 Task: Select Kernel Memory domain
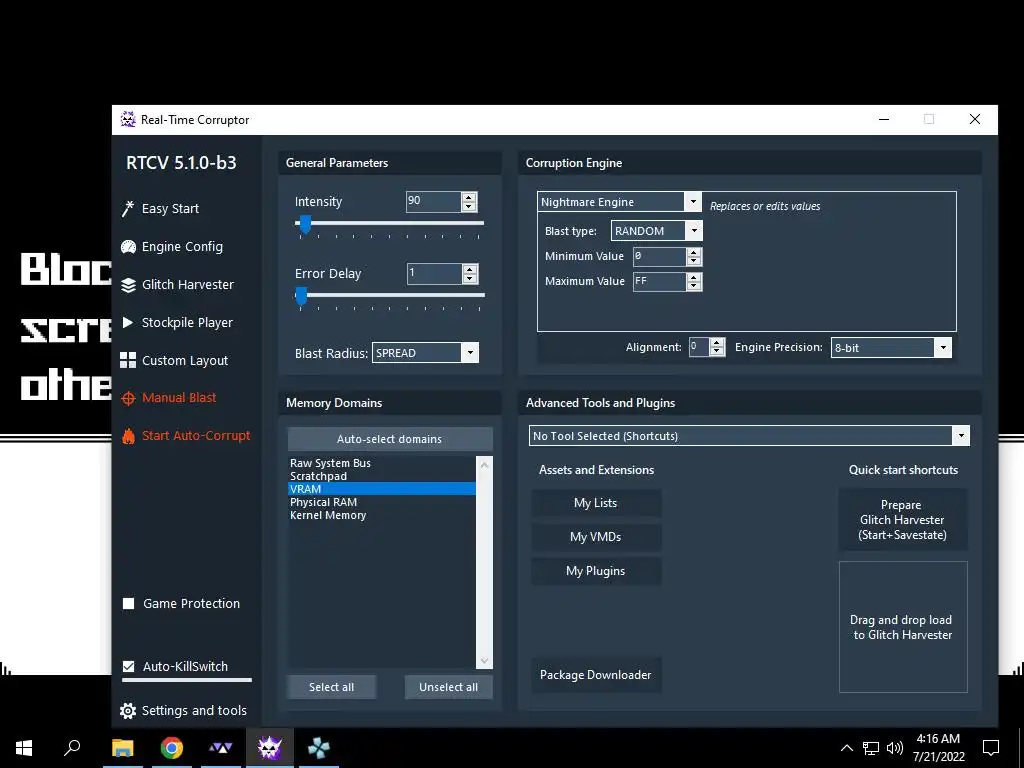click(381, 515)
